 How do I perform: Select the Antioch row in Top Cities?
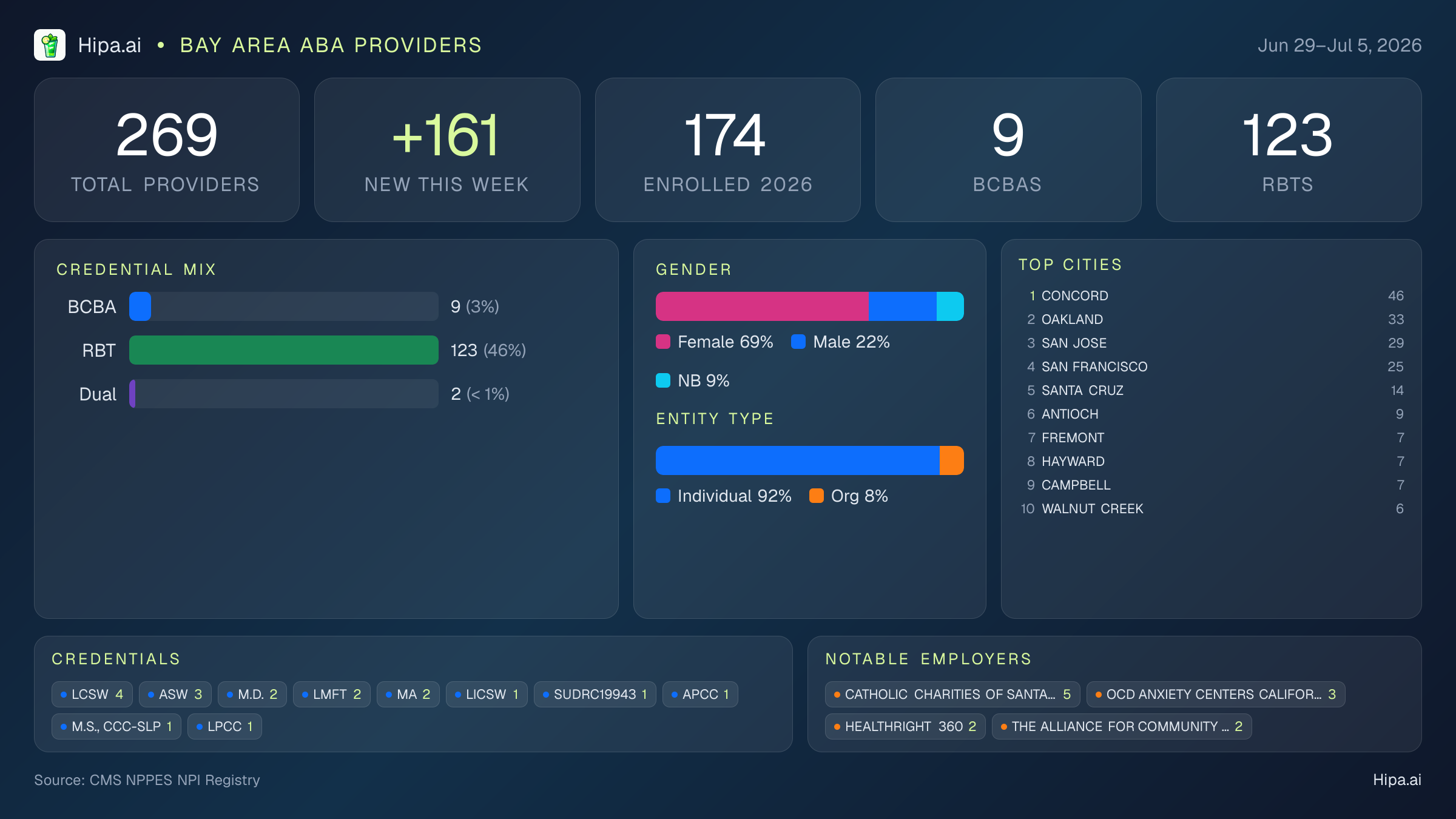pos(1212,414)
